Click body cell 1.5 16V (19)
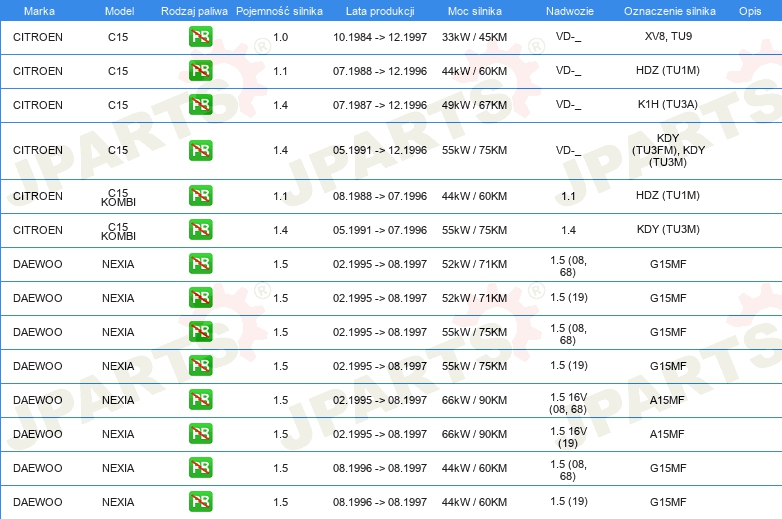The height and width of the screenshot is (519, 782). (569, 437)
